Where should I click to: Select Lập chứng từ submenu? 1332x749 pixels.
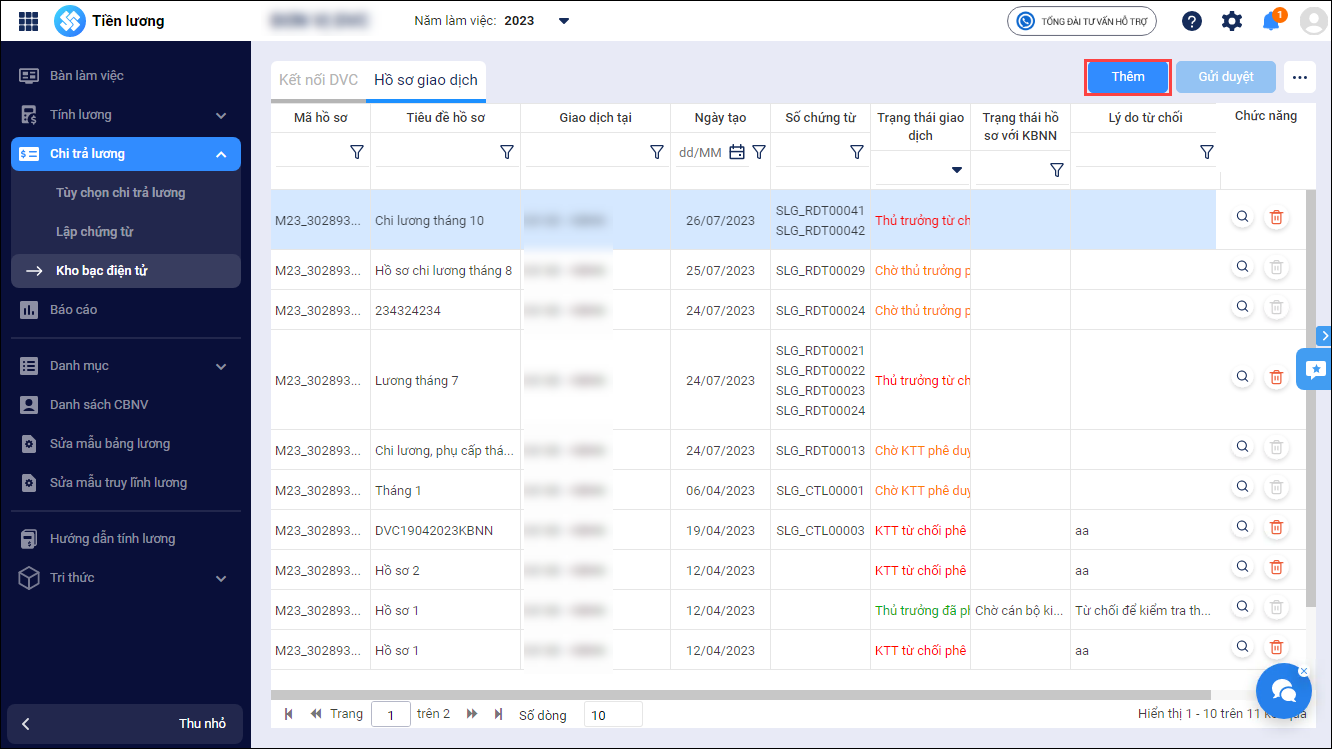click(95, 232)
